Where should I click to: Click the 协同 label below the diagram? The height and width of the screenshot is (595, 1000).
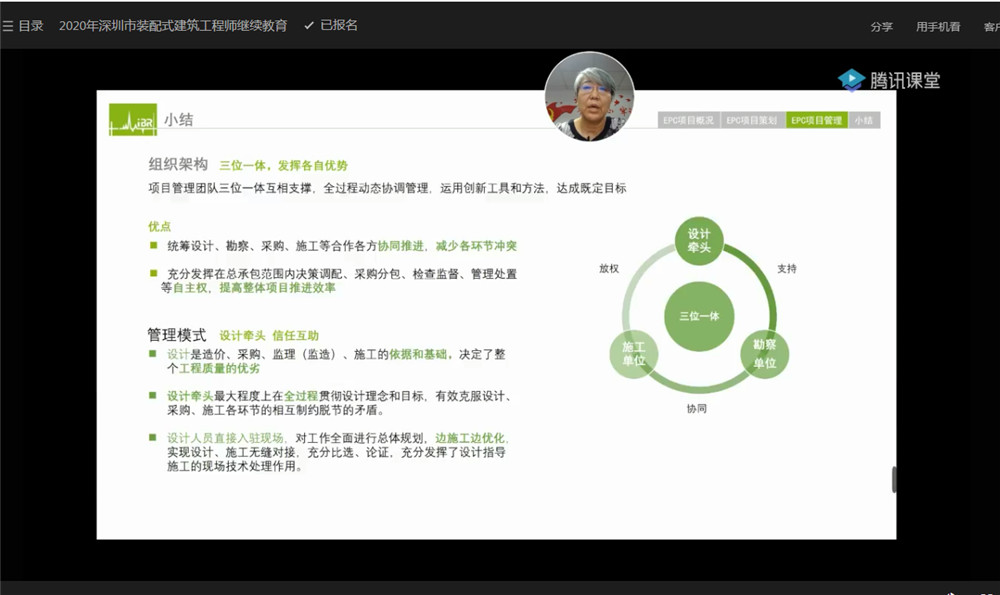tap(698, 409)
